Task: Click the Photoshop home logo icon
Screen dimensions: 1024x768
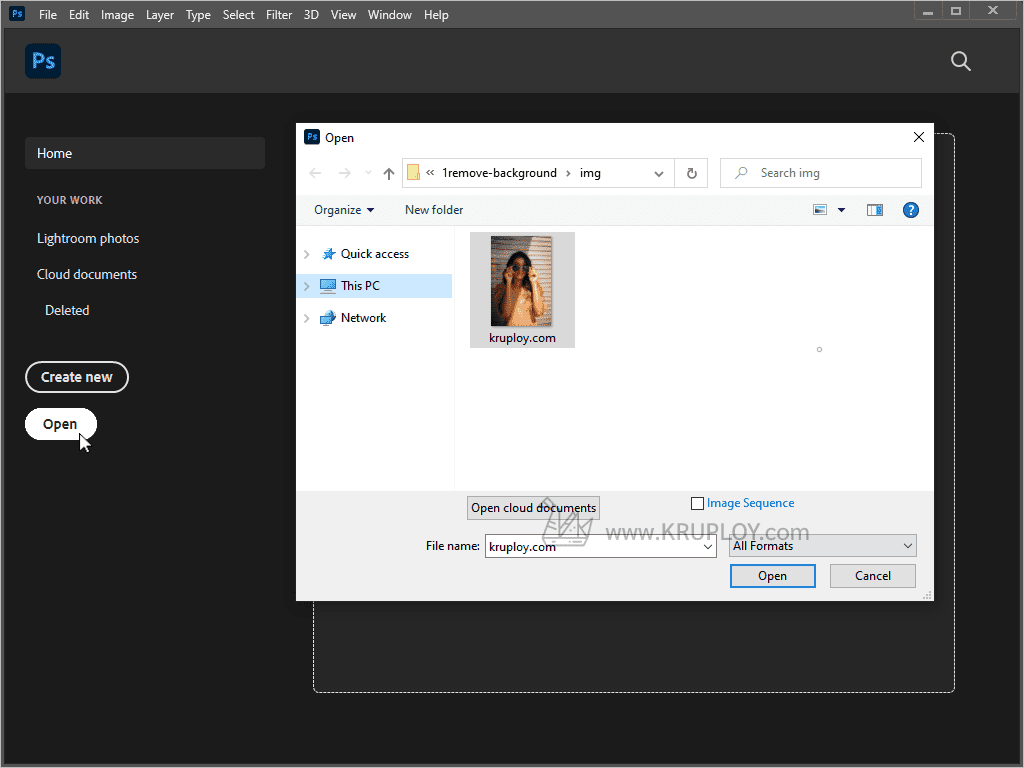Action: pyautogui.click(x=43, y=61)
